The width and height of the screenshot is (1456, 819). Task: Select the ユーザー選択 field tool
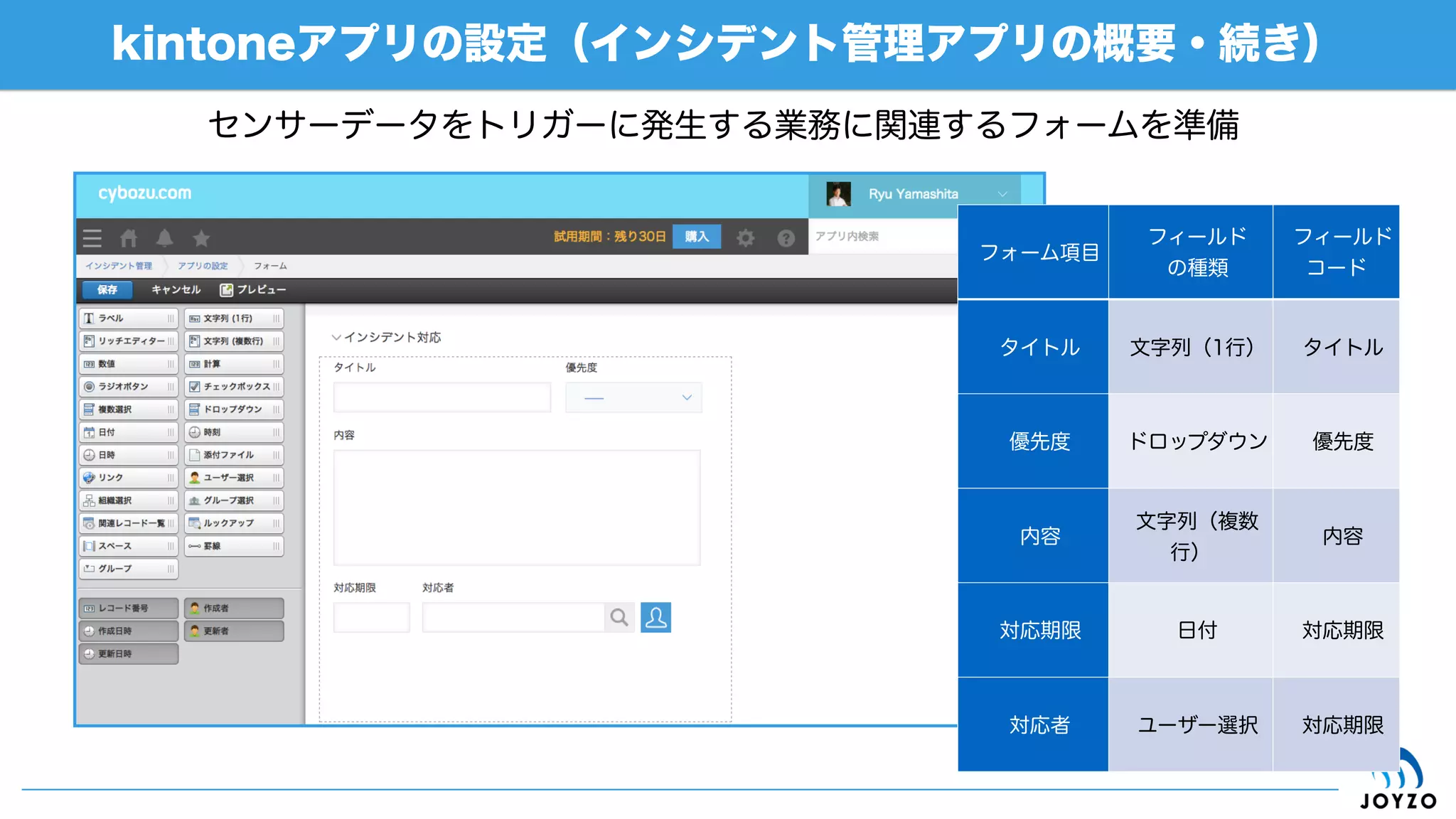tap(234, 477)
